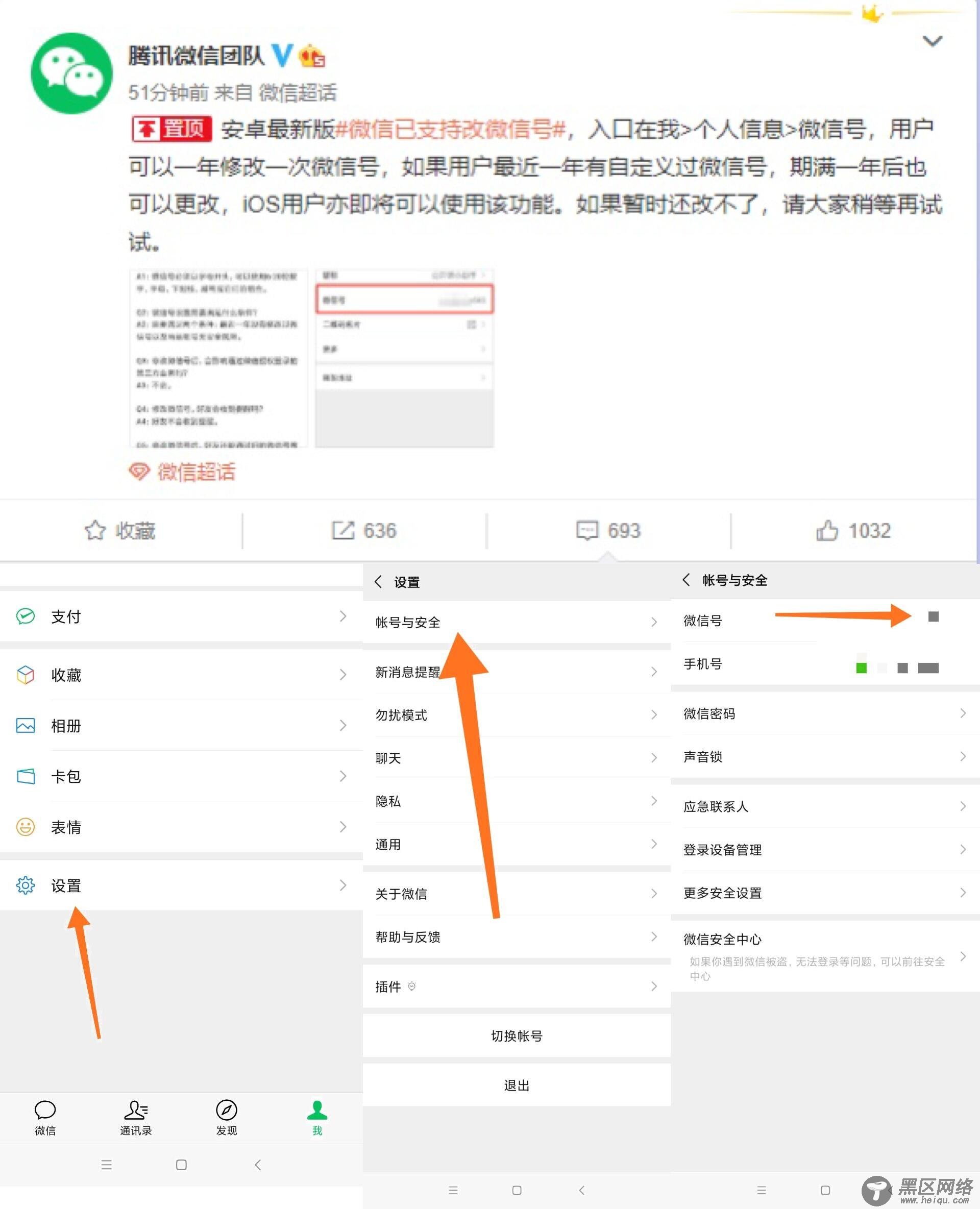
Task: Expand the 相册 row chevron
Action: coord(342,725)
